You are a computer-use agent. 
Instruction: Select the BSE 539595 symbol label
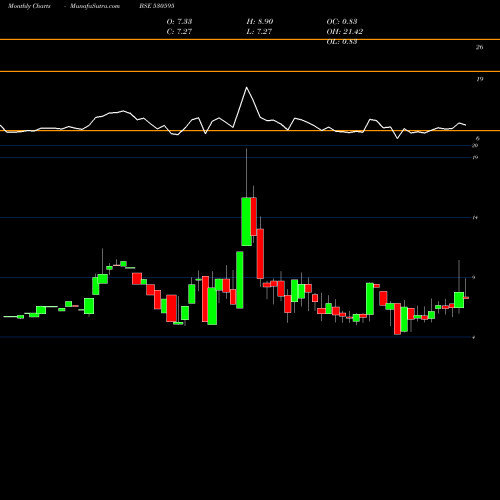[x=157, y=6]
